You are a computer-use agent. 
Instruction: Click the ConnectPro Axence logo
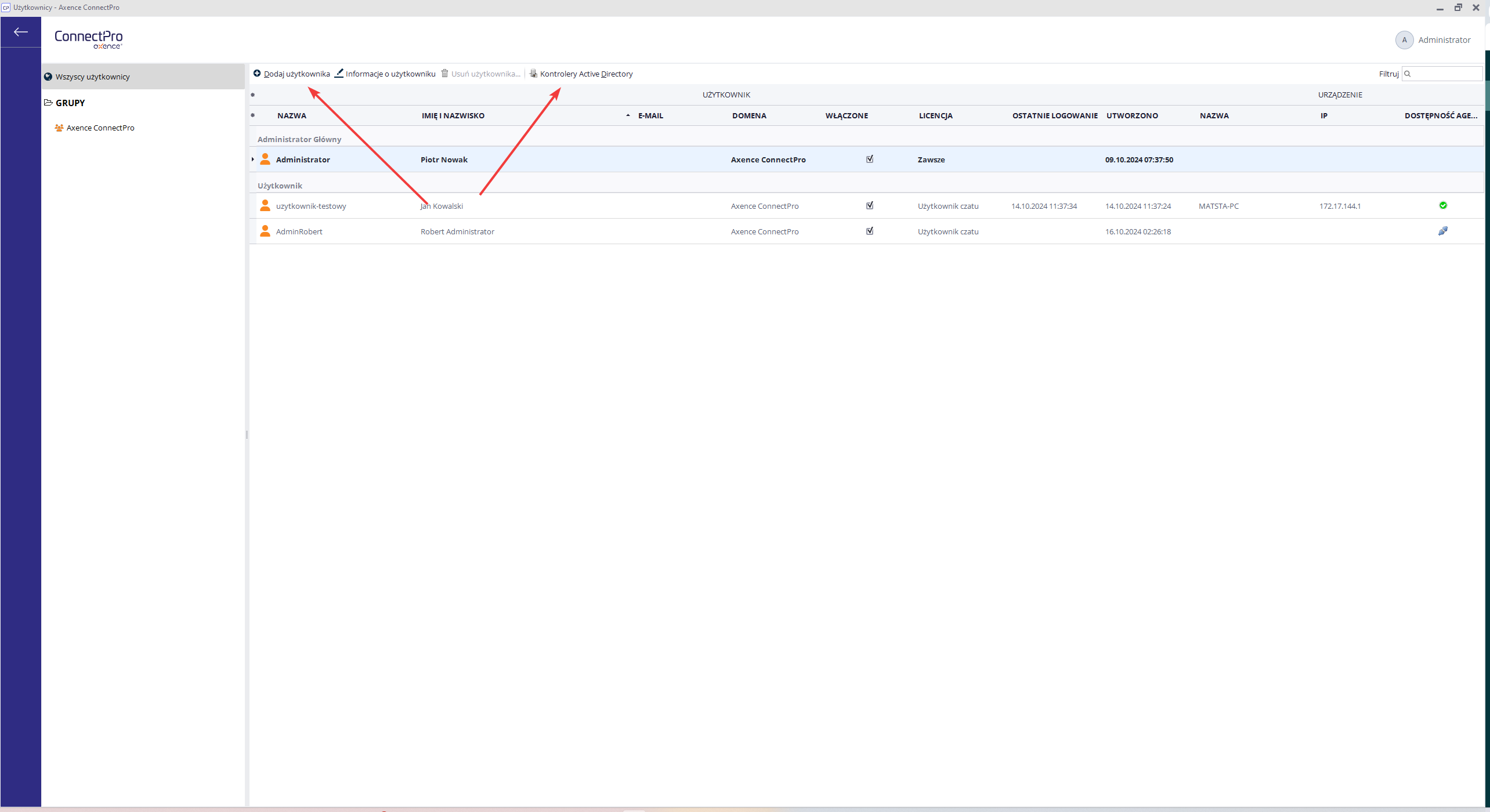(88, 39)
